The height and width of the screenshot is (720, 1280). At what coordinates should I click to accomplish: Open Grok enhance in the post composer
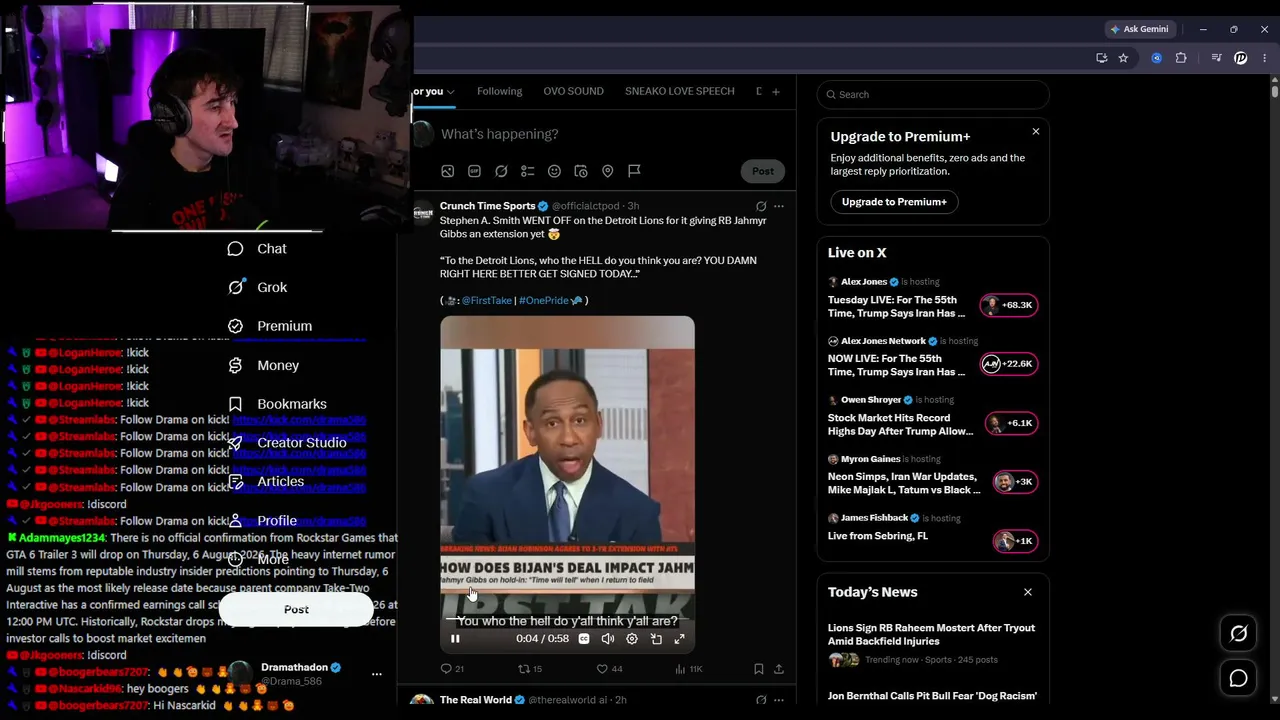click(x=501, y=171)
